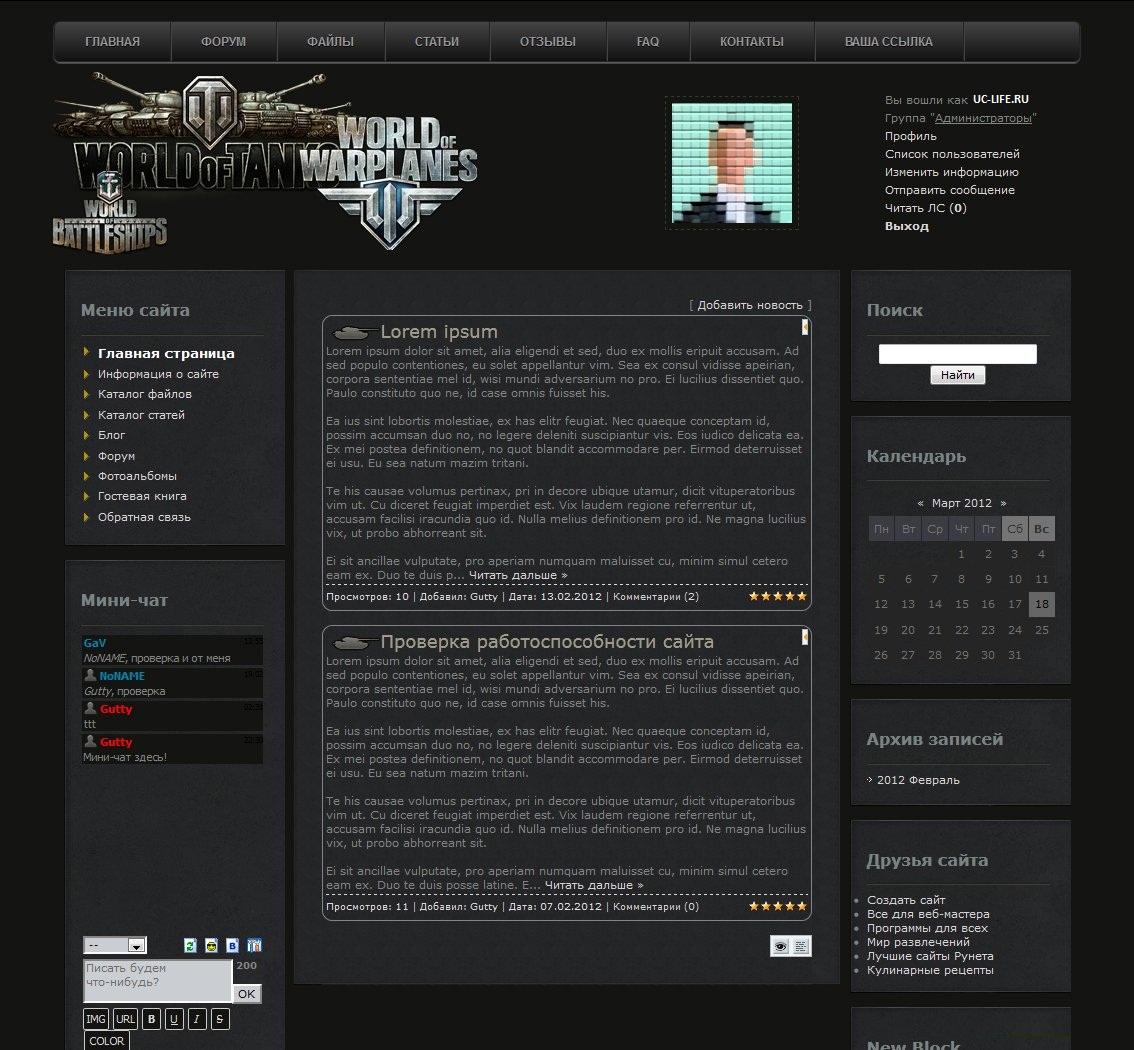Image resolution: width=1134 pixels, height=1050 pixels.
Task: Open the FAQ top menu item
Action: click(648, 42)
